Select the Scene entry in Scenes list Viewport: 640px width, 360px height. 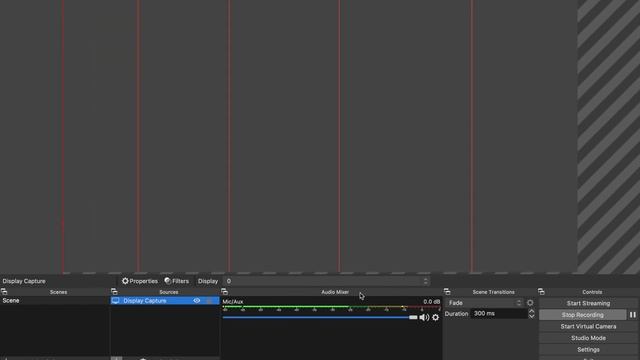pyautogui.click(x=54, y=301)
